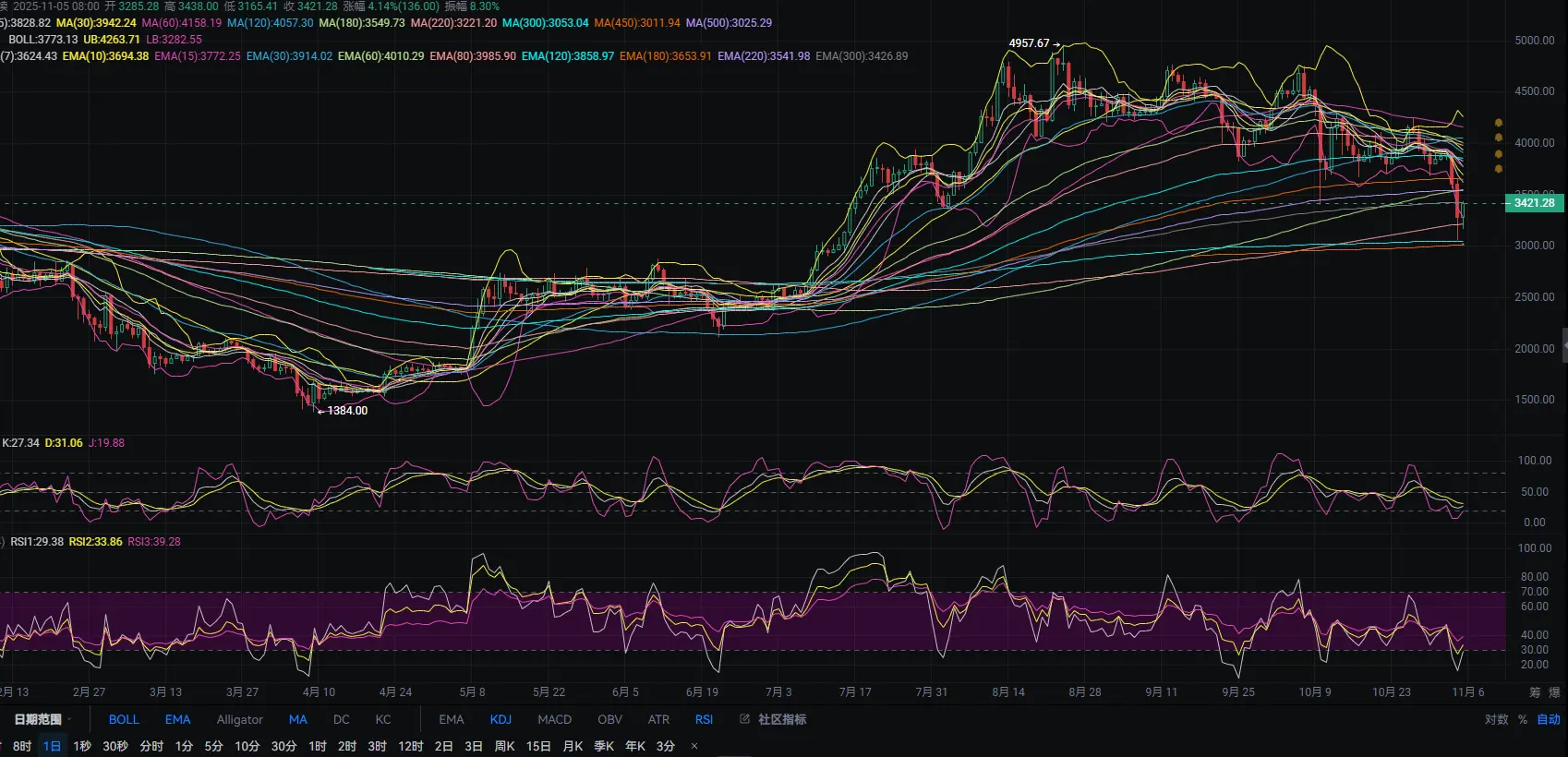
Task: Switch to the 3日 timeframe
Action: pos(474,746)
